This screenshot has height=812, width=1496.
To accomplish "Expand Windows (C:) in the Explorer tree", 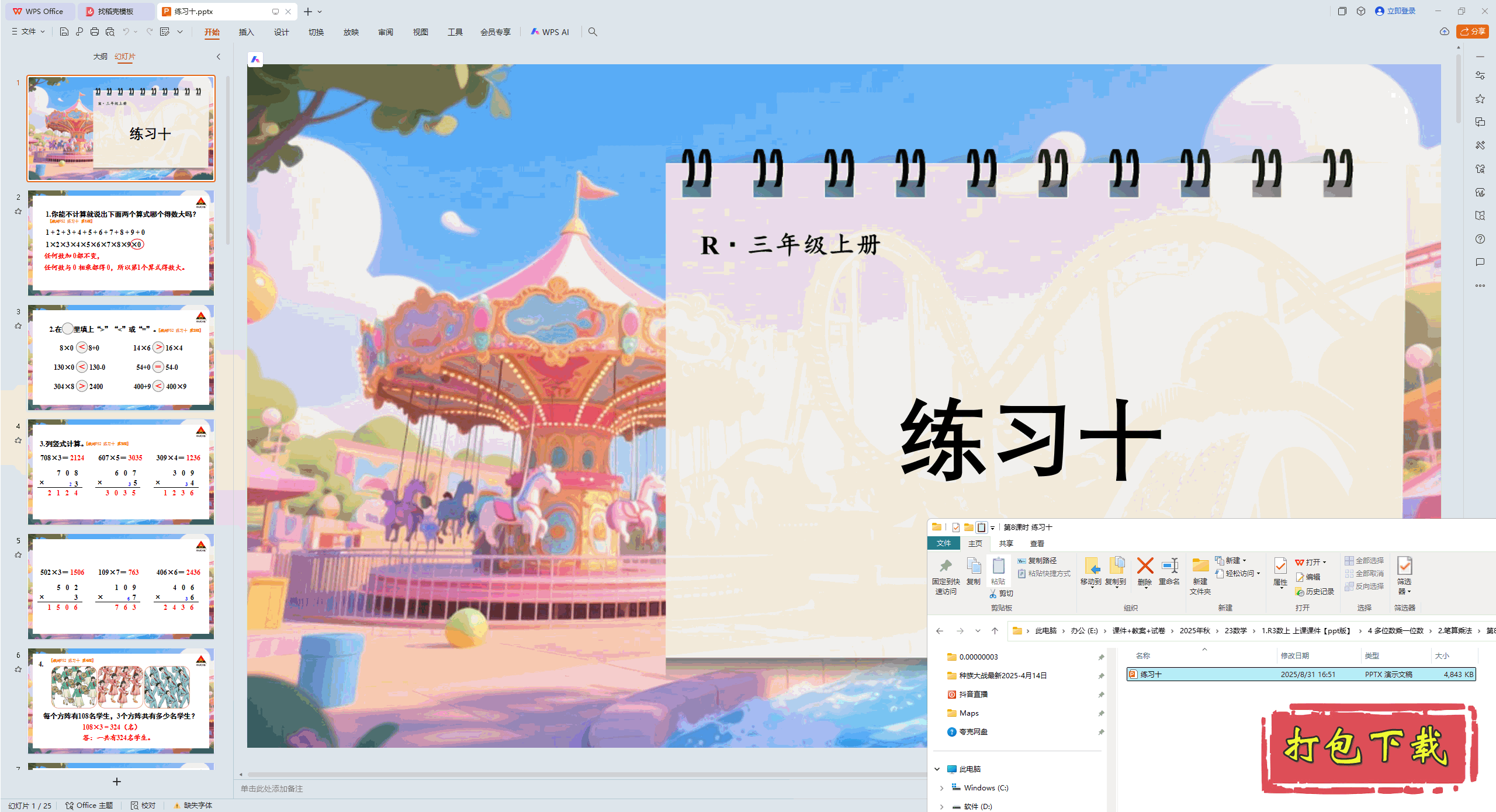I will [x=941, y=787].
